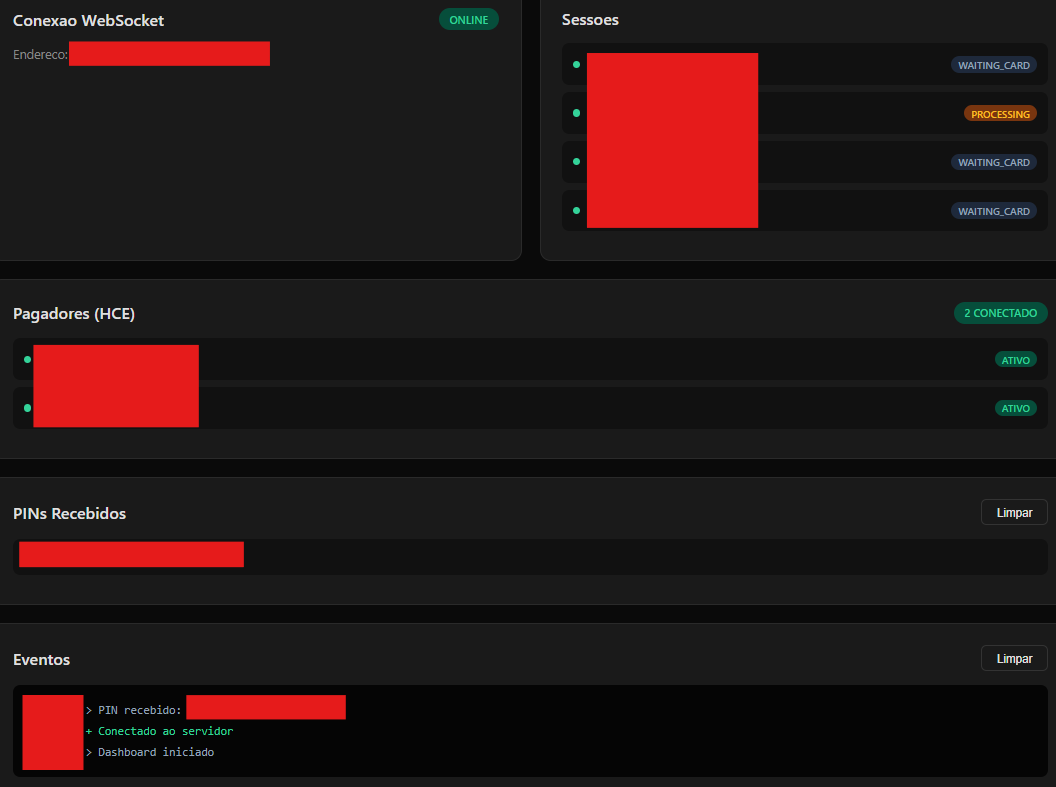The width and height of the screenshot is (1056, 787).
Task: Click the Endereco: label
Action: coord(40,55)
